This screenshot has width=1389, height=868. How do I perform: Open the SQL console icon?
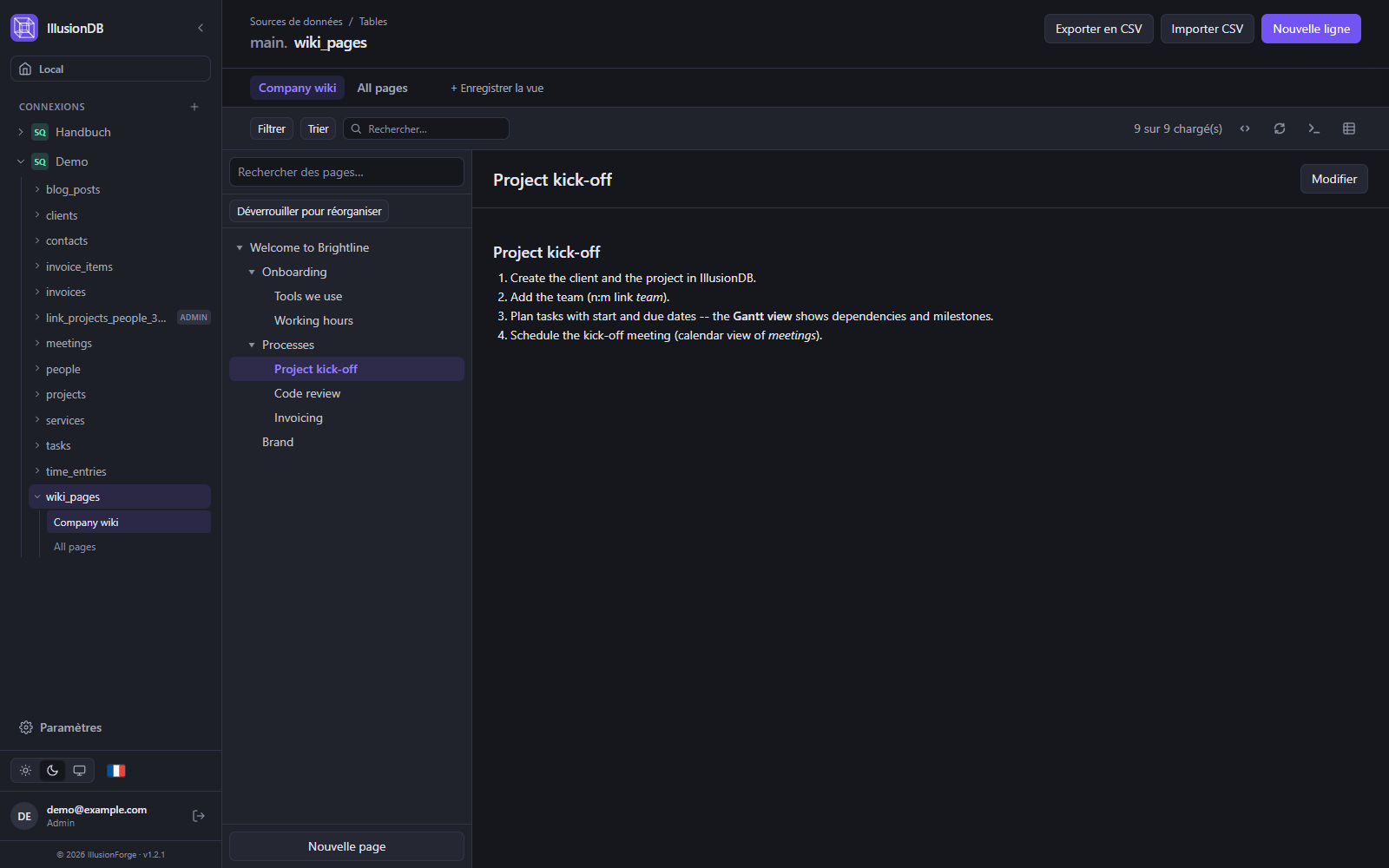pos(1314,128)
